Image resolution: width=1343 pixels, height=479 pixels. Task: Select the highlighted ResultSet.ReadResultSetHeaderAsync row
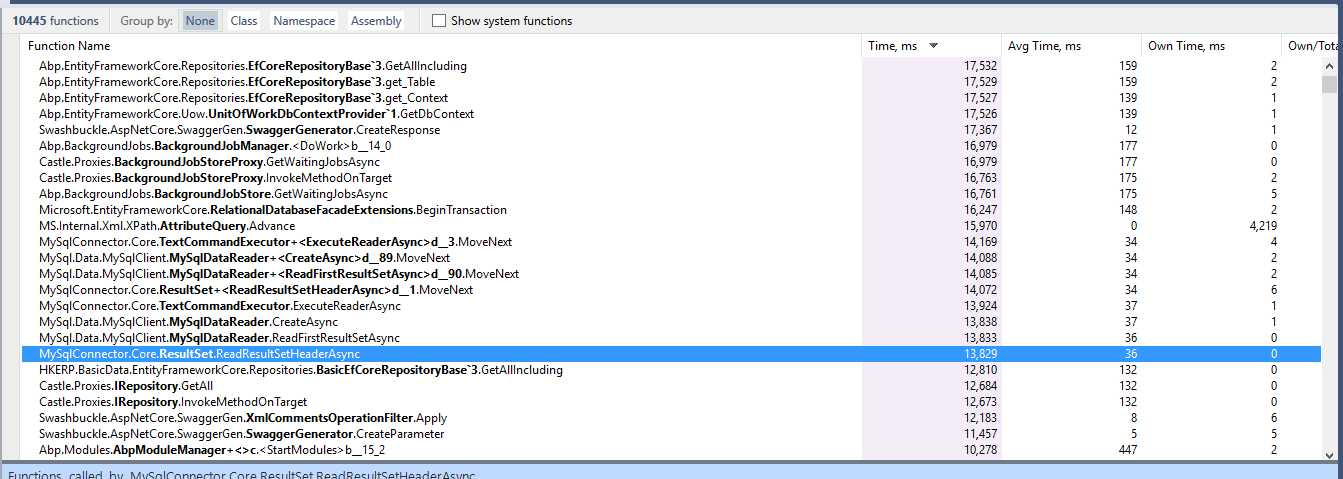[x=671, y=354]
